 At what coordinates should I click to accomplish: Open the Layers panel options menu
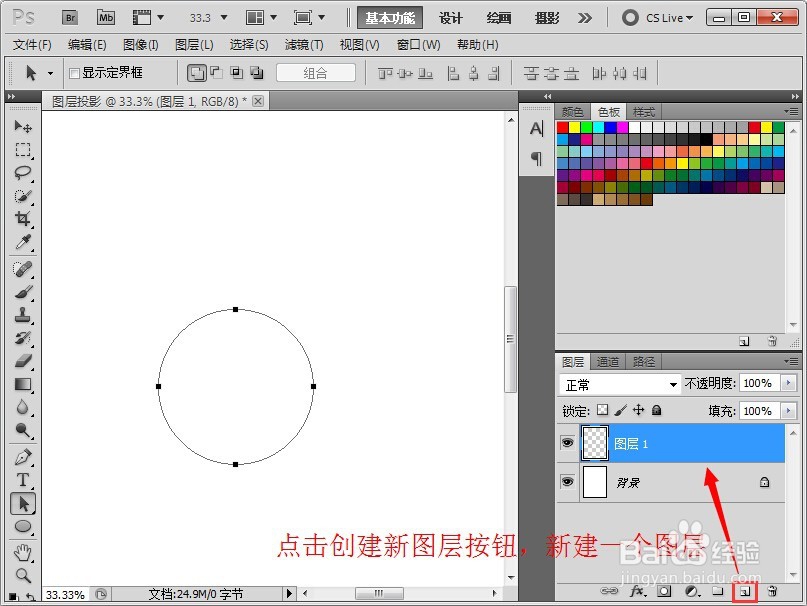coord(792,361)
